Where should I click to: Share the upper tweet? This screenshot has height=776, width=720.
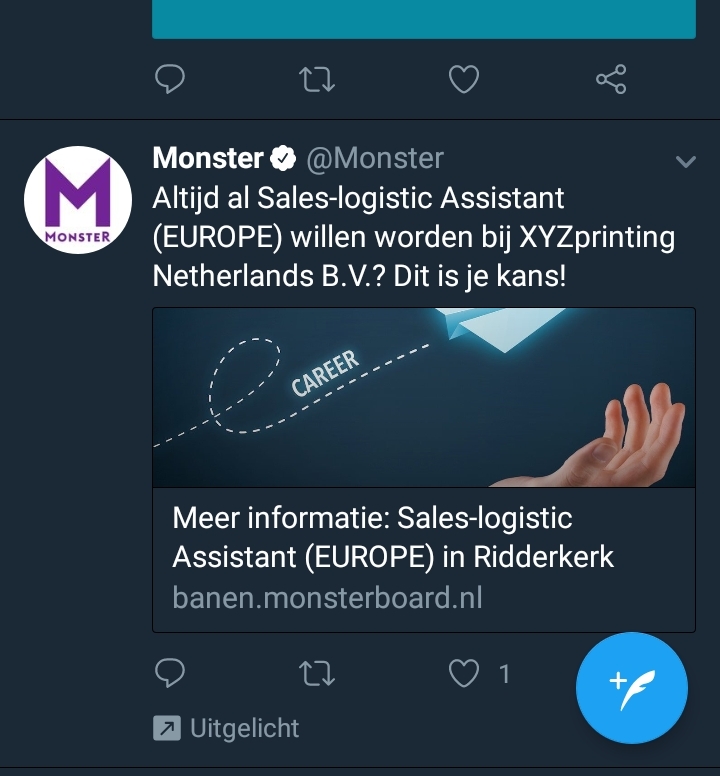[x=611, y=79]
